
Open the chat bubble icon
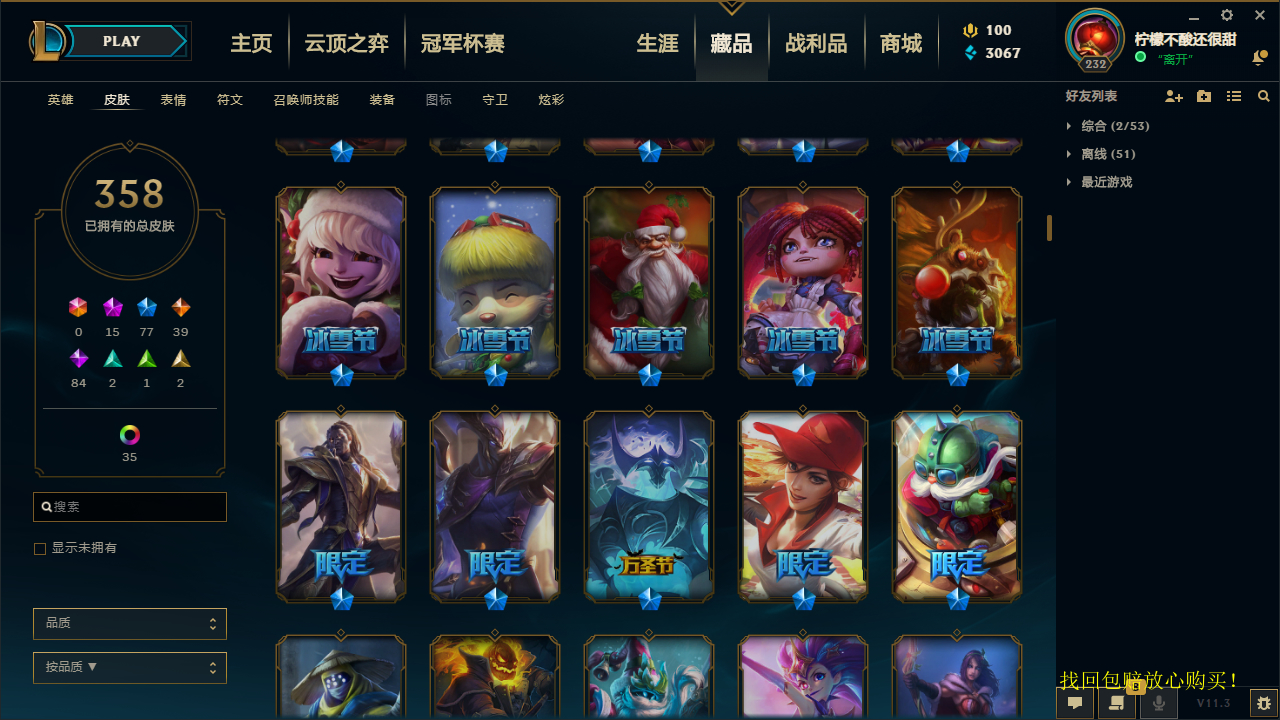click(x=1075, y=703)
